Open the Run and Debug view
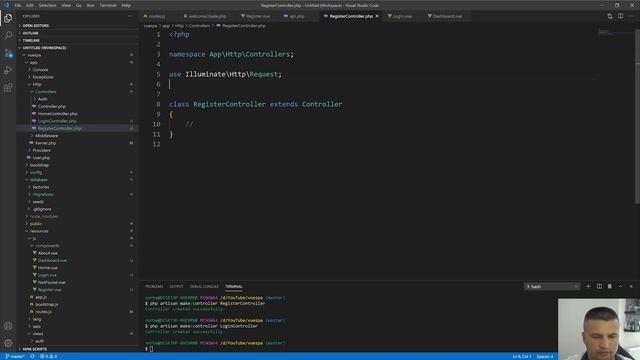This screenshot has width=640, height=360. coord(8,71)
